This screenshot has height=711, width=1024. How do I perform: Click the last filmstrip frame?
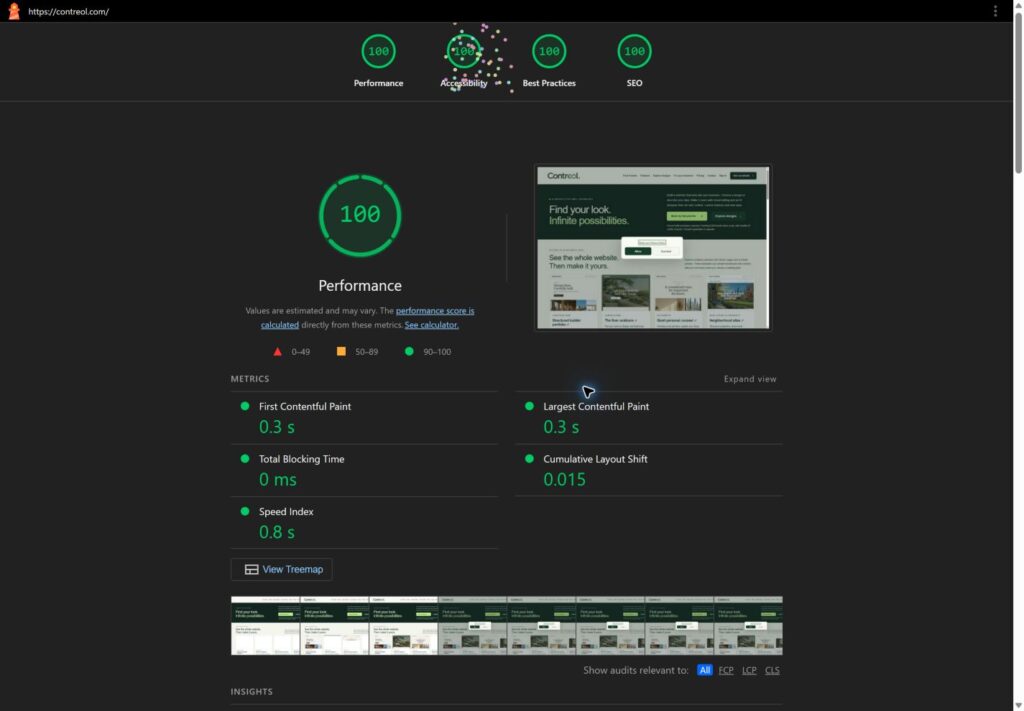pyautogui.click(x=748, y=625)
